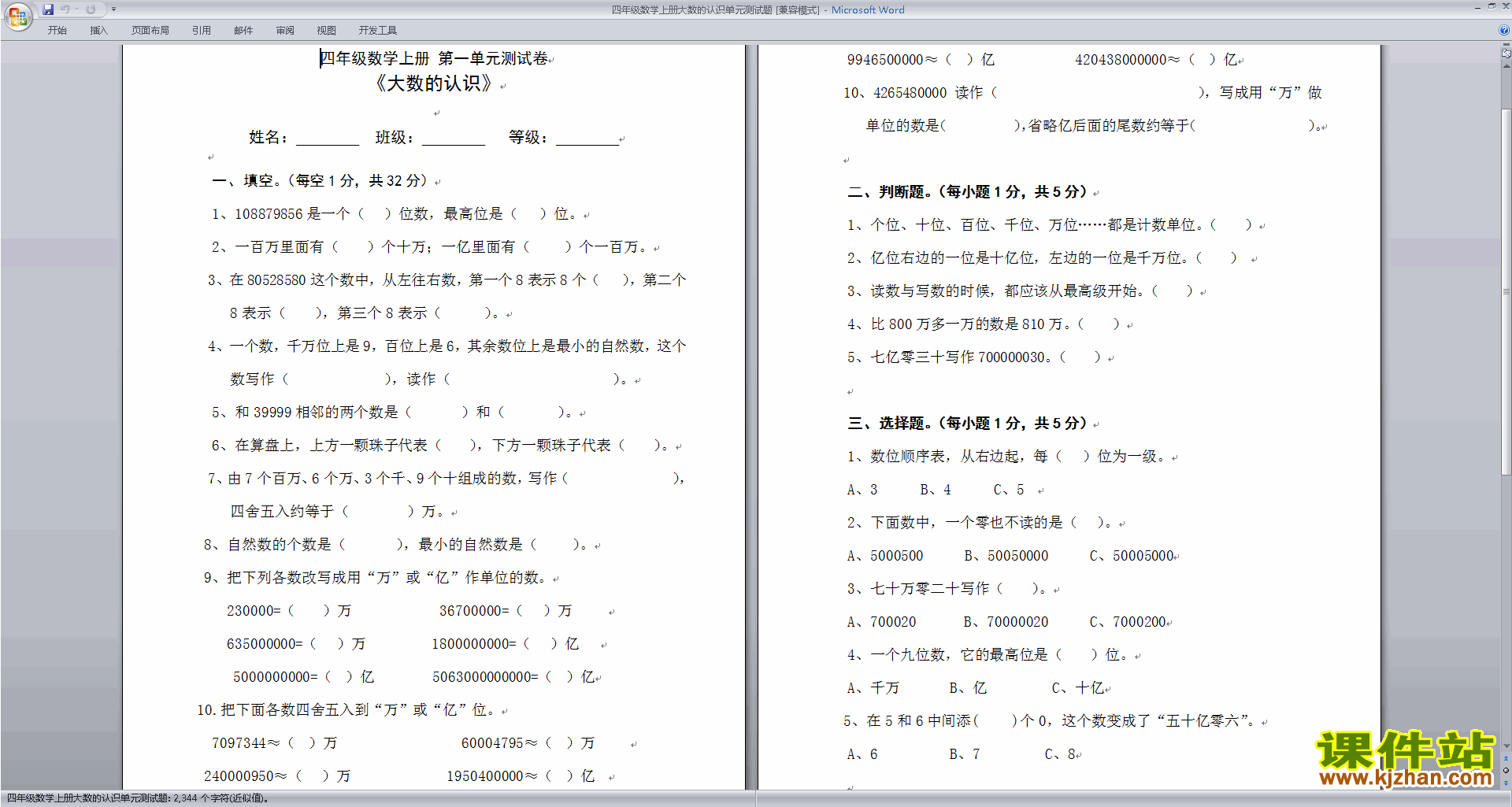Click answer option B、7 under question 5
1512x807 pixels.
pyautogui.click(x=964, y=754)
